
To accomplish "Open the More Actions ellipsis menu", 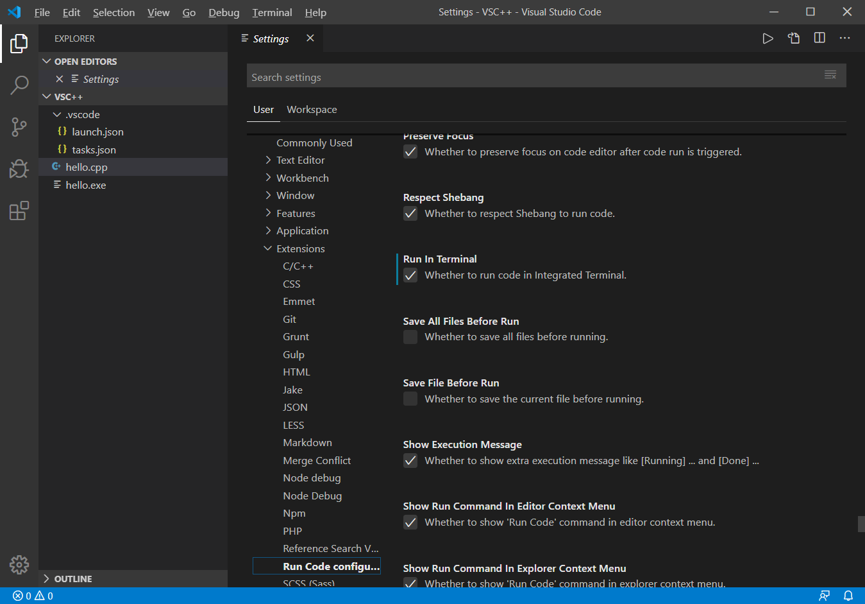I will coord(845,38).
